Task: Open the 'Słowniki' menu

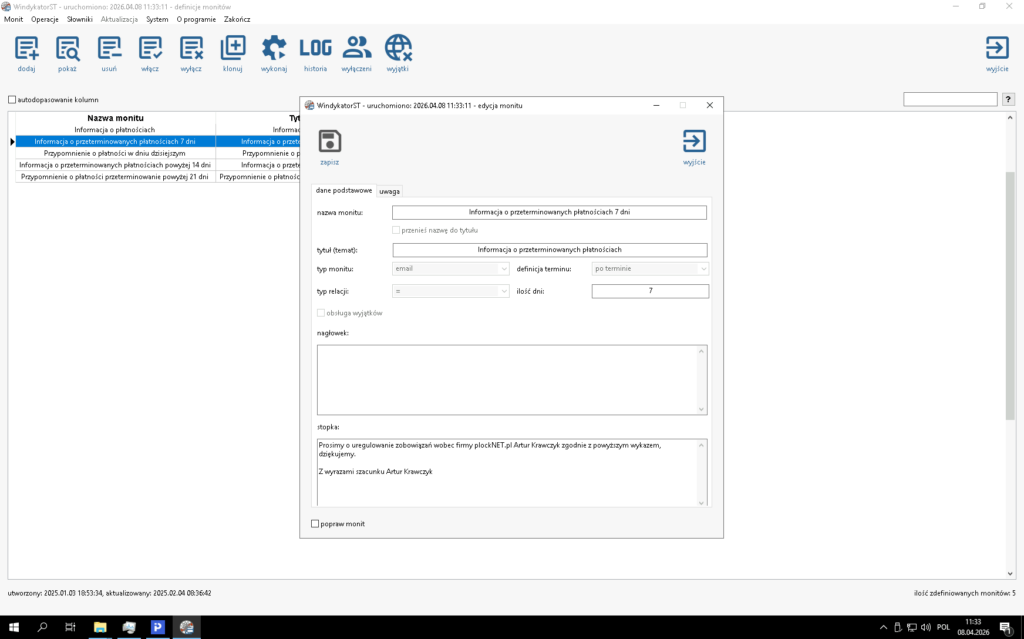Action: [x=80, y=19]
